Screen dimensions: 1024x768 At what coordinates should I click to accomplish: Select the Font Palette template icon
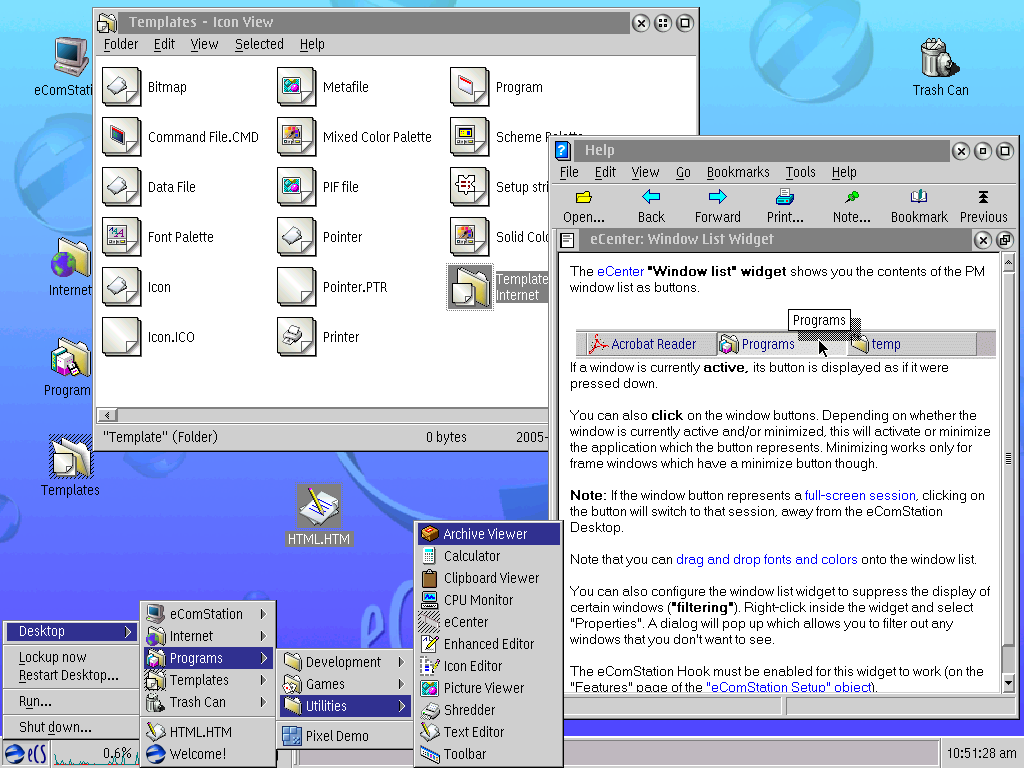(x=121, y=237)
